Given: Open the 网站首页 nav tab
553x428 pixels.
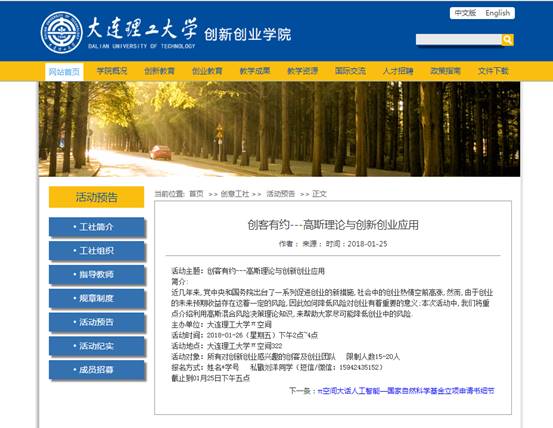Looking at the screenshot, I should click(x=64, y=72).
